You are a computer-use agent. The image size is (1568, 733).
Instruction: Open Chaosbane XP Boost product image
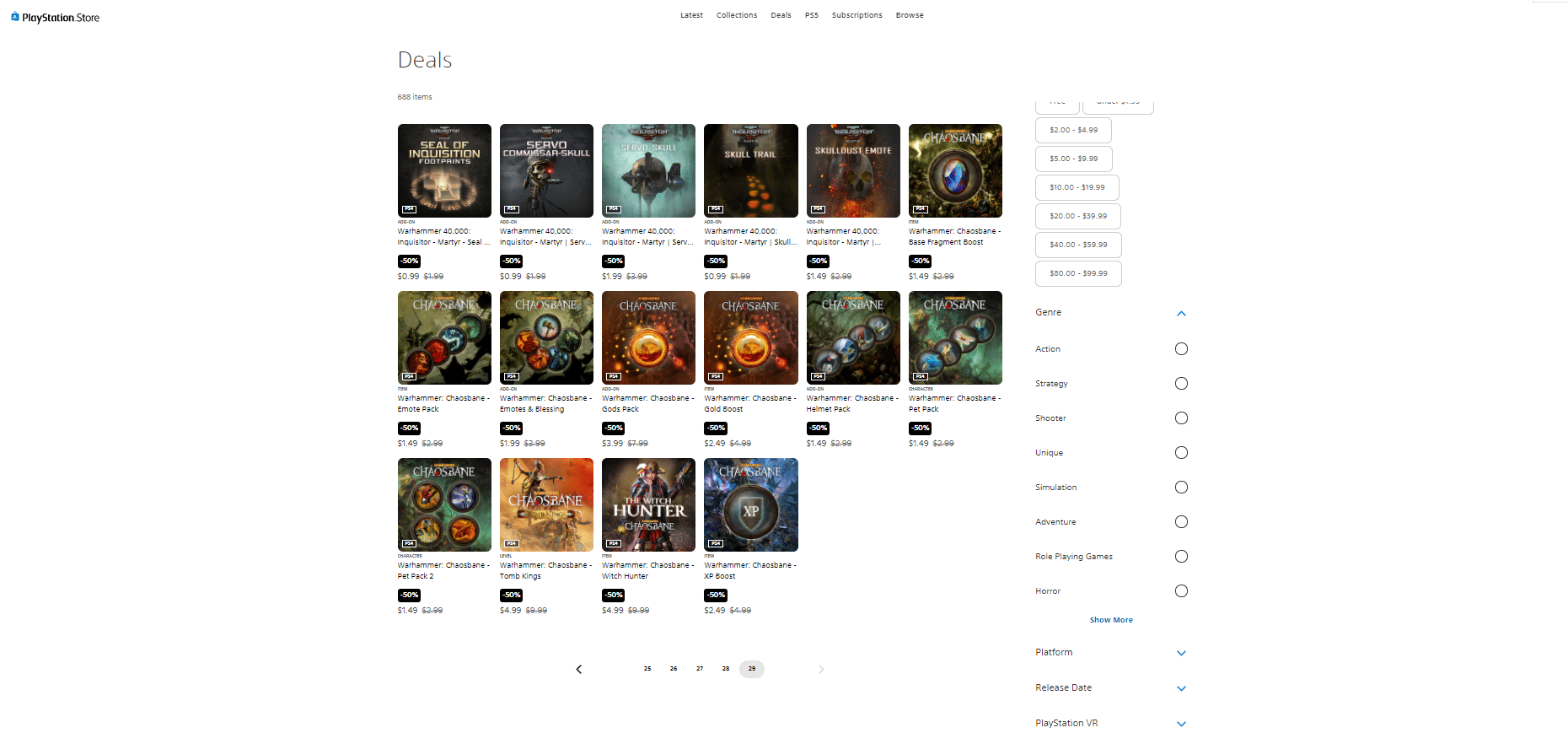coord(750,504)
